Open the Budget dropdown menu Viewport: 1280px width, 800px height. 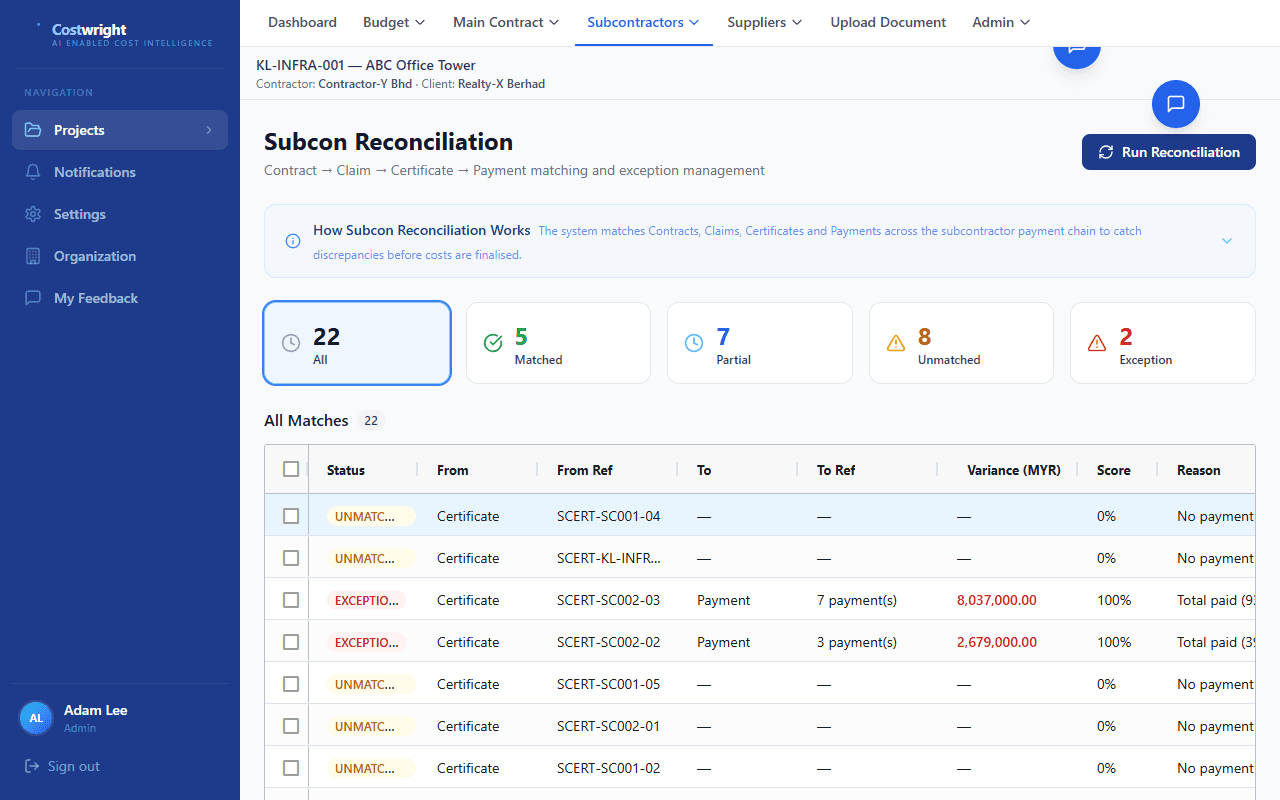tap(394, 22)
